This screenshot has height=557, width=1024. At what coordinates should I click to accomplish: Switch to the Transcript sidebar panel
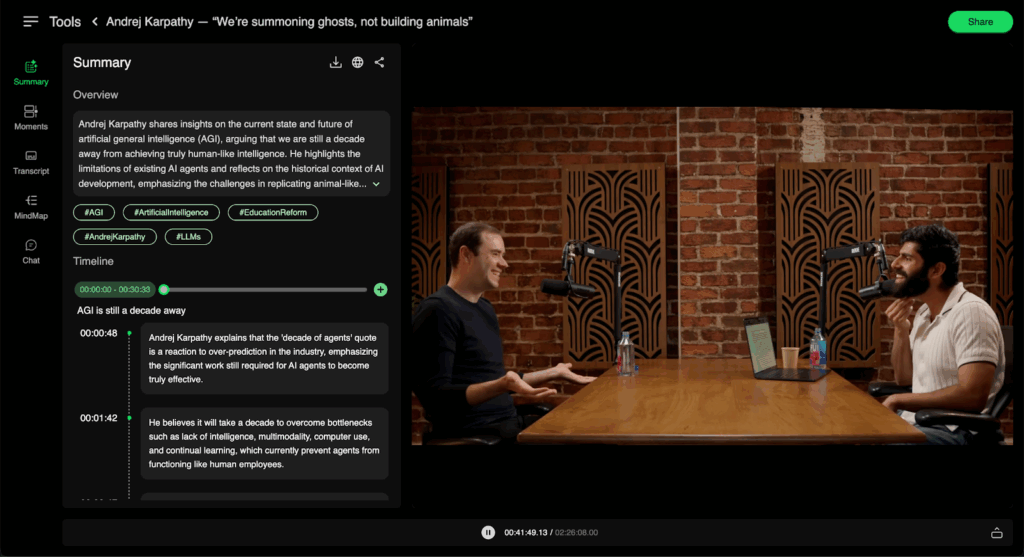click(31, 162)
